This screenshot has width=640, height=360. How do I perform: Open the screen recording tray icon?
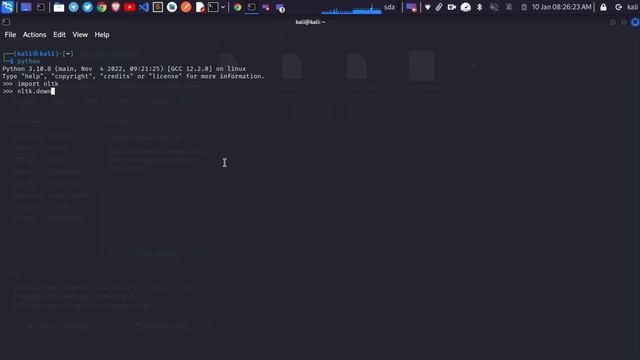coord(411,7)
